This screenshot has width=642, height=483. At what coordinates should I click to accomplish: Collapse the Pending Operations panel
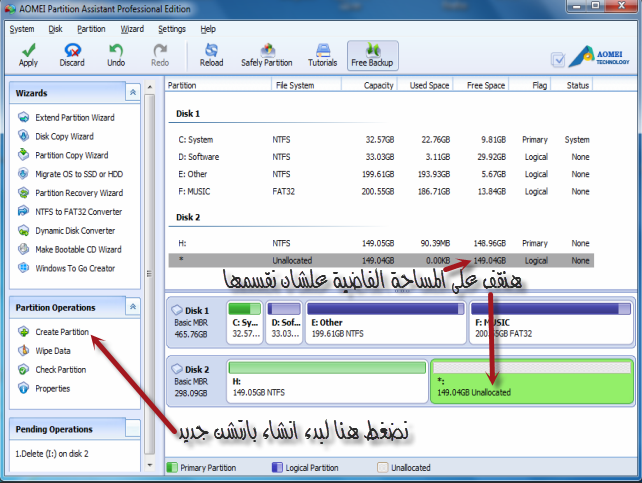click(133, 429)
